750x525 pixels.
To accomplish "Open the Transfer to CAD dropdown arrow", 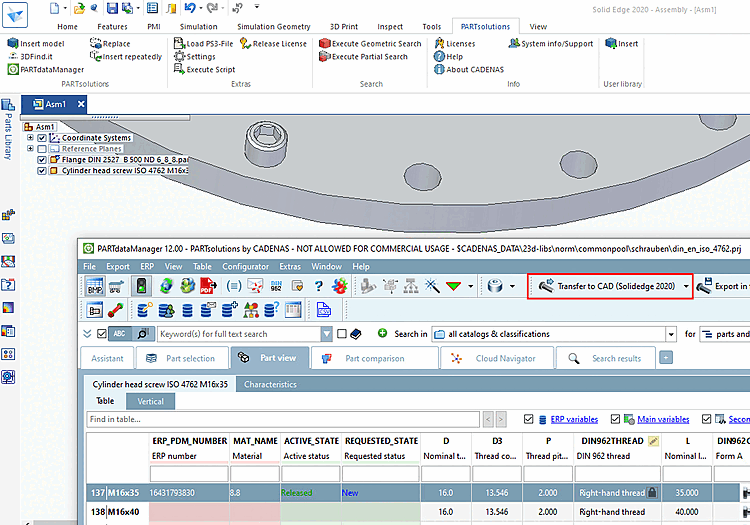I will pos(686,287).
